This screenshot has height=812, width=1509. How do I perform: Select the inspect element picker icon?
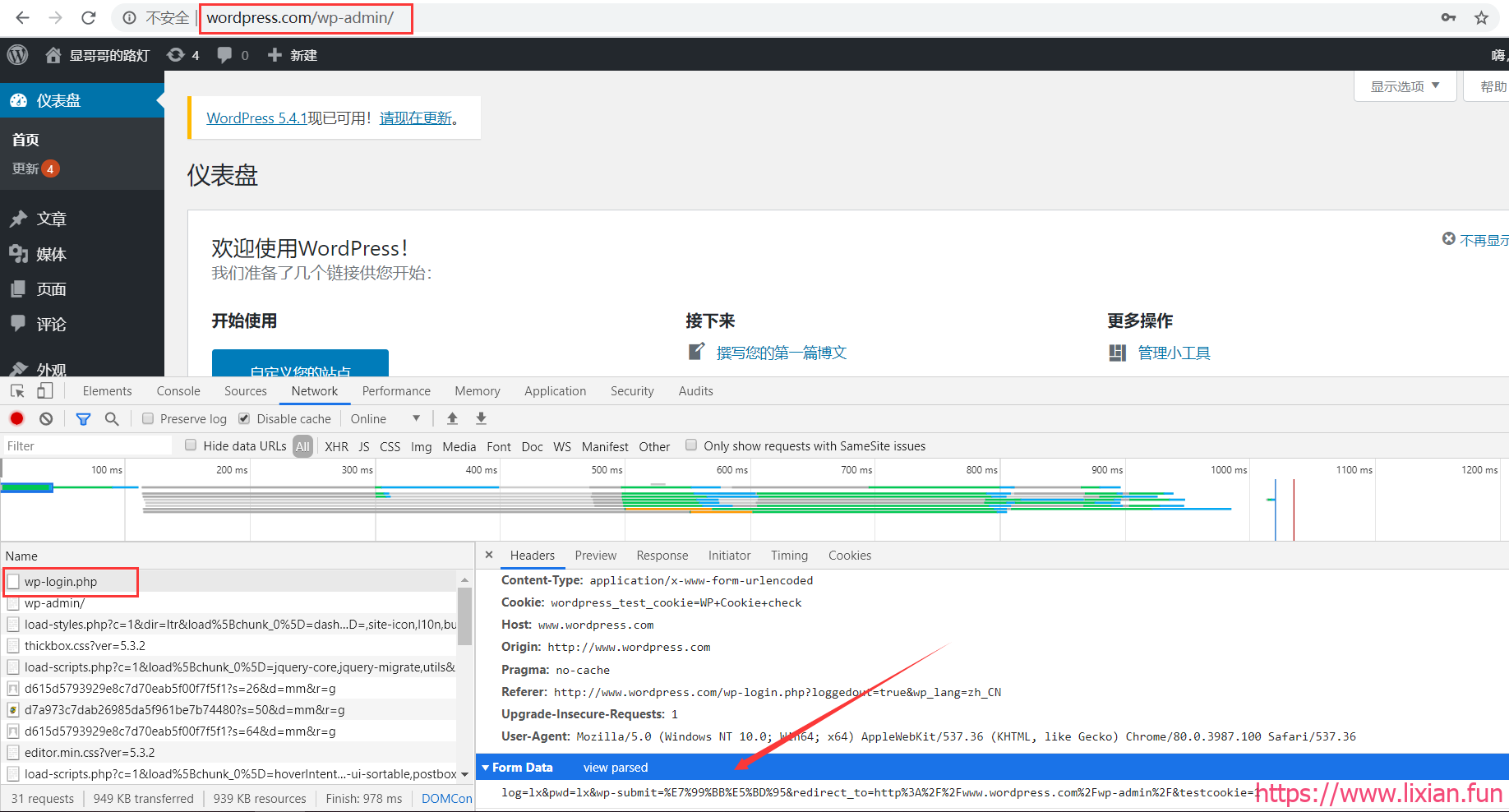point(17,391)
